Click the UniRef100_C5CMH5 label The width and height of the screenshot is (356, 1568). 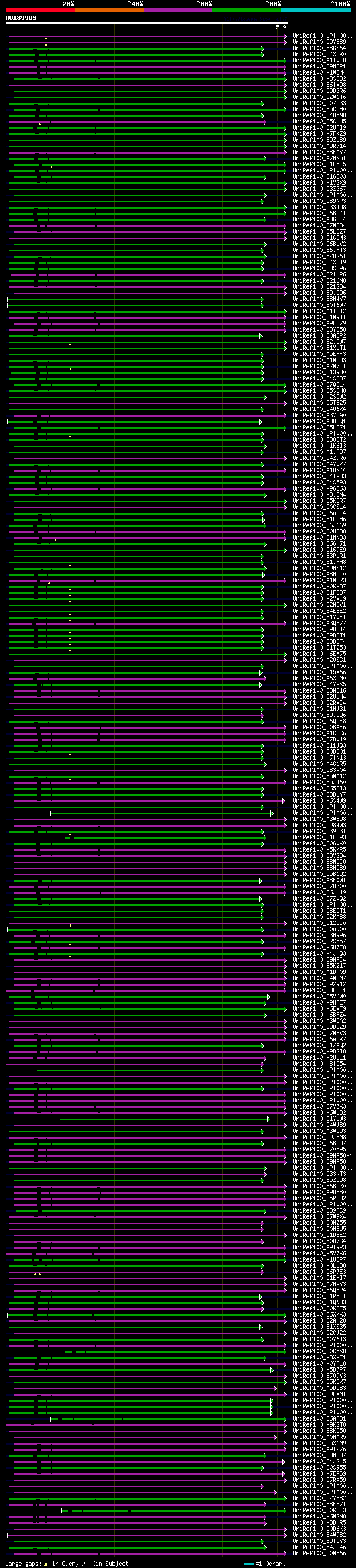(x=319, y=122)
